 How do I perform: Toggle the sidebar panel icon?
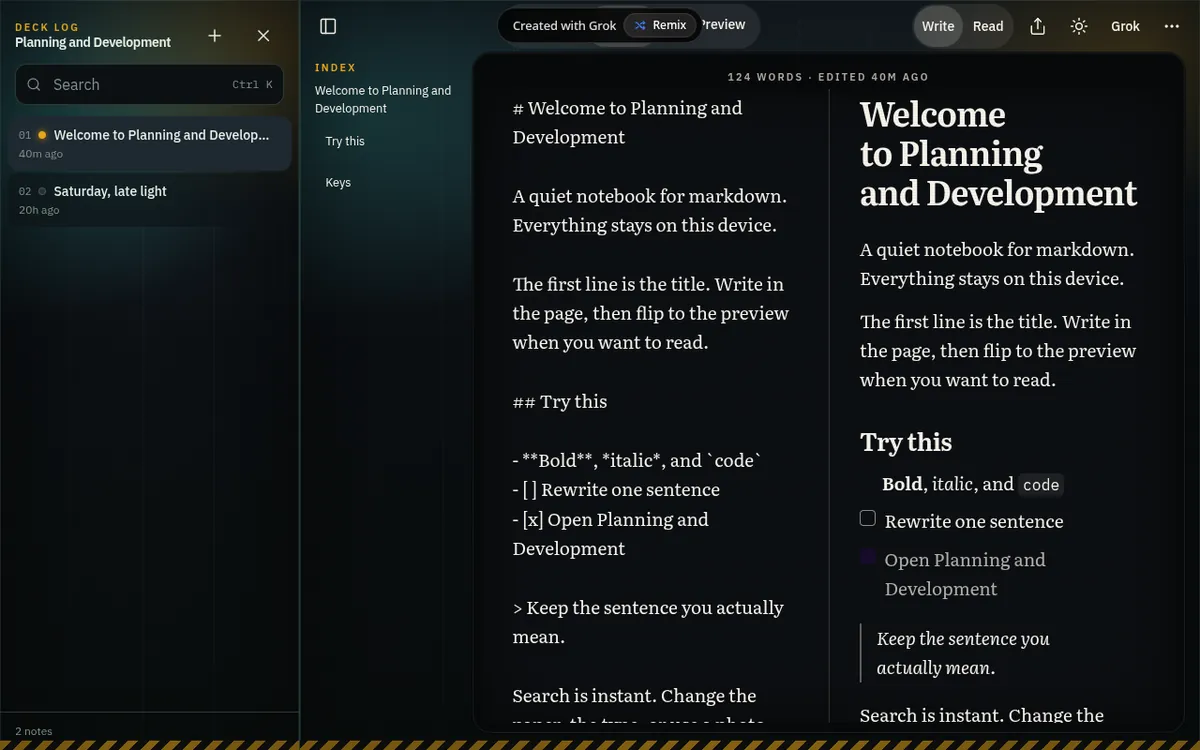328,26
